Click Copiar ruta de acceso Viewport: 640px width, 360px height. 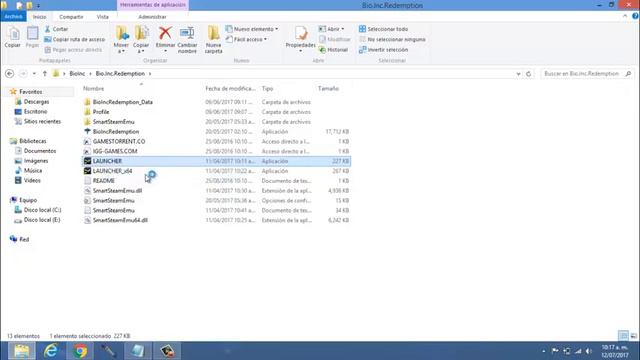point(74,40)
